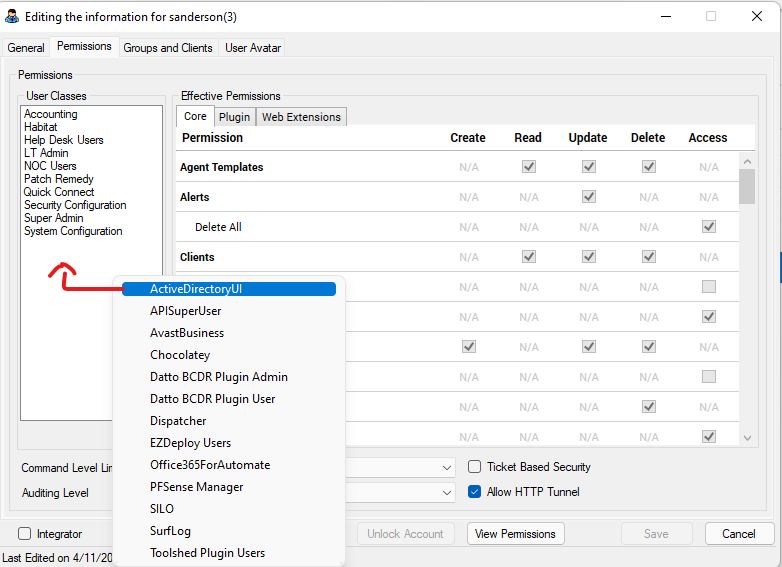Open the Groups and Clients tab

(168, 48)
